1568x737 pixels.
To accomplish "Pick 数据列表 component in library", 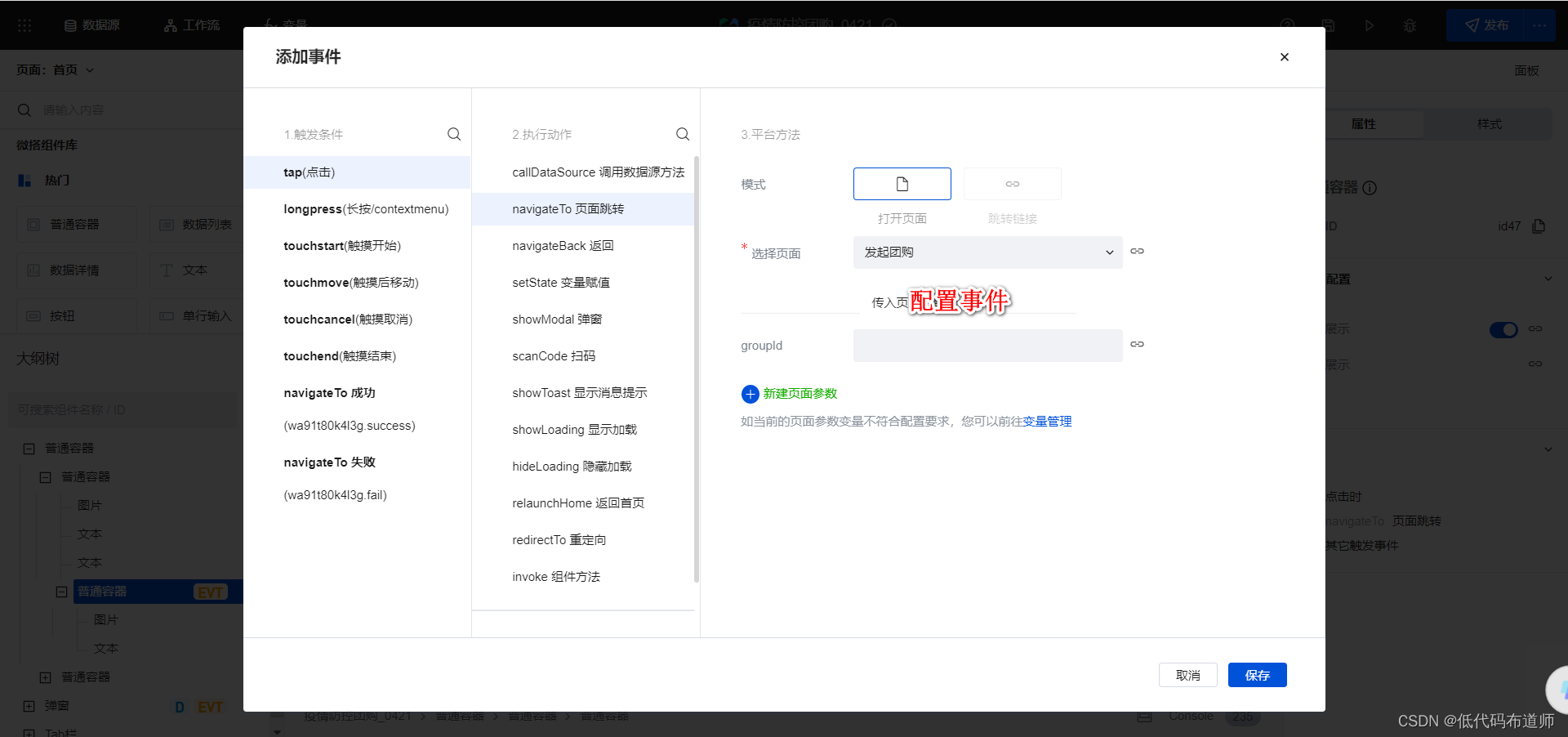I will click(x=196, y=224).
